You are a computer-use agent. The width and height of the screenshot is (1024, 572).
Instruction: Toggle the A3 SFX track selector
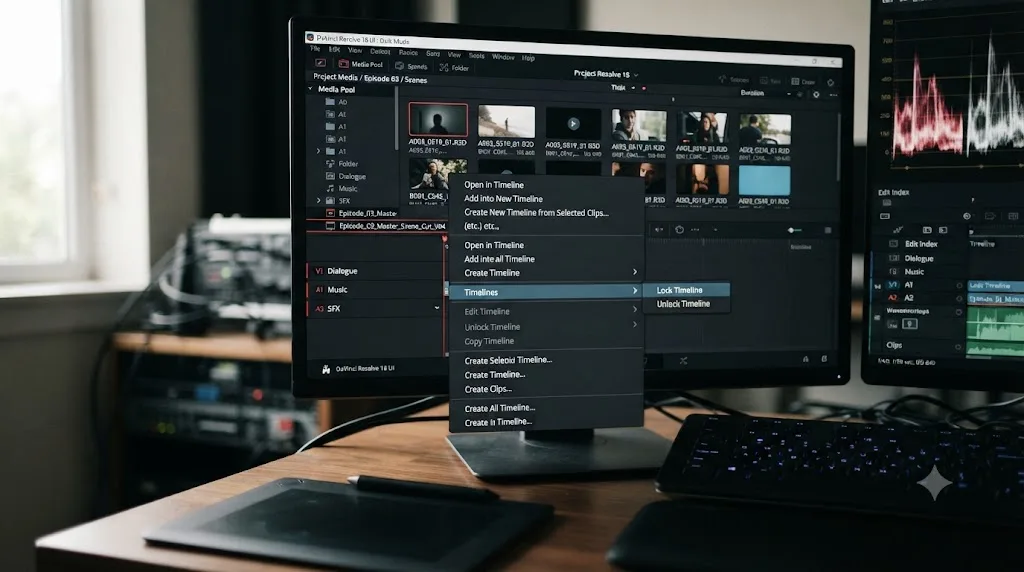pyautogui.click(x=319, y=309)
